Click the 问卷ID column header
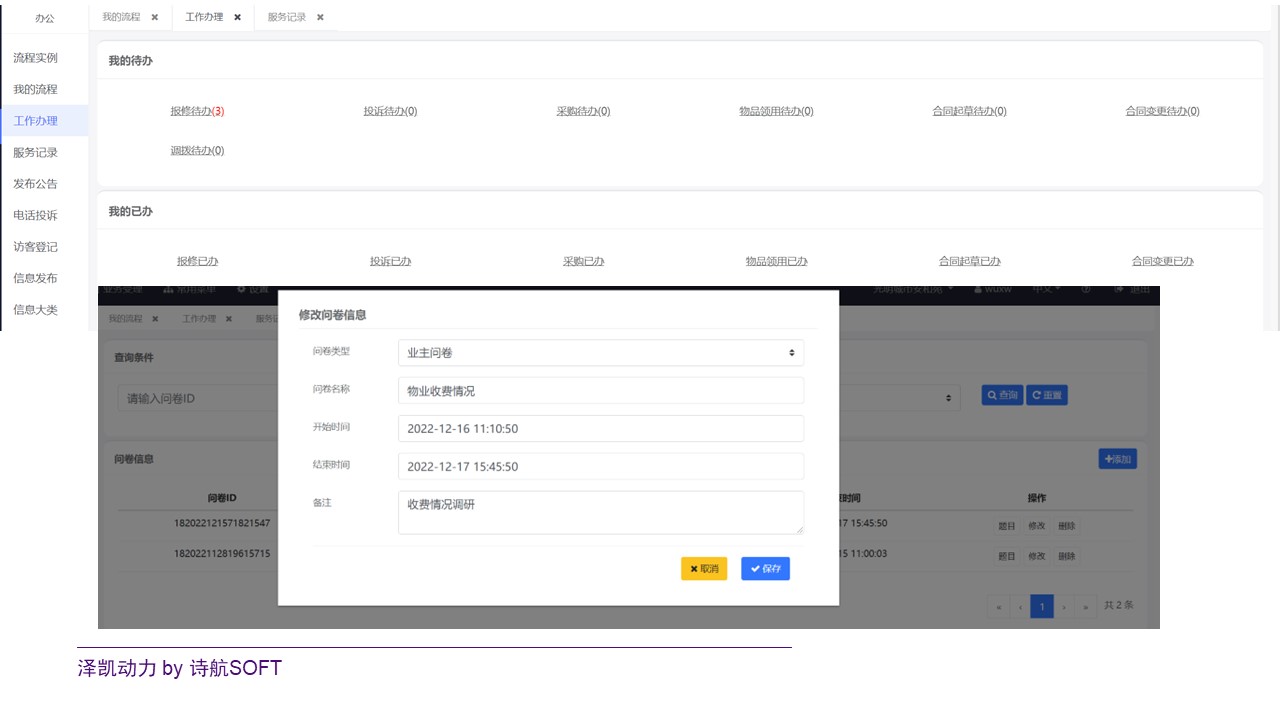This screenshot has height=720, width=1280. 221,497
